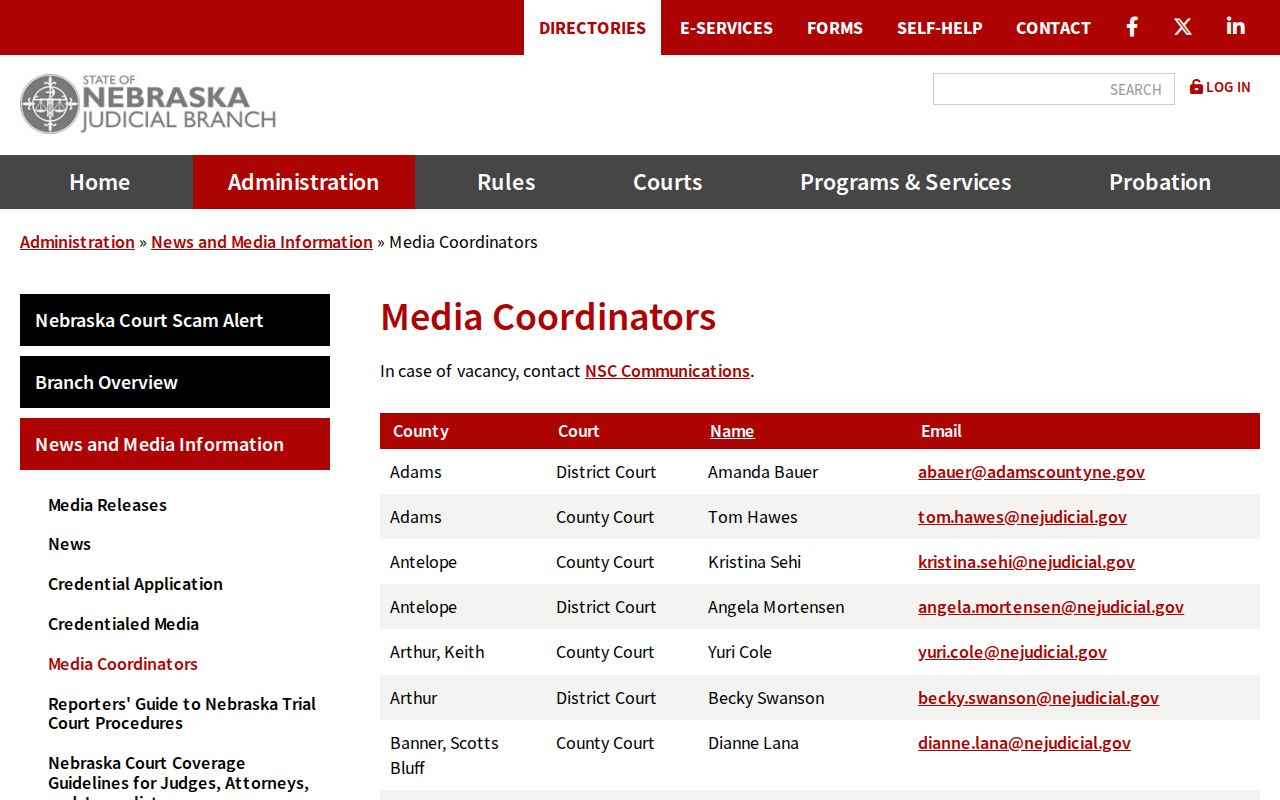Email dianne.lana@nejudicial.gov
This screenshot has height=800, width=1280.
point(1024,743)
